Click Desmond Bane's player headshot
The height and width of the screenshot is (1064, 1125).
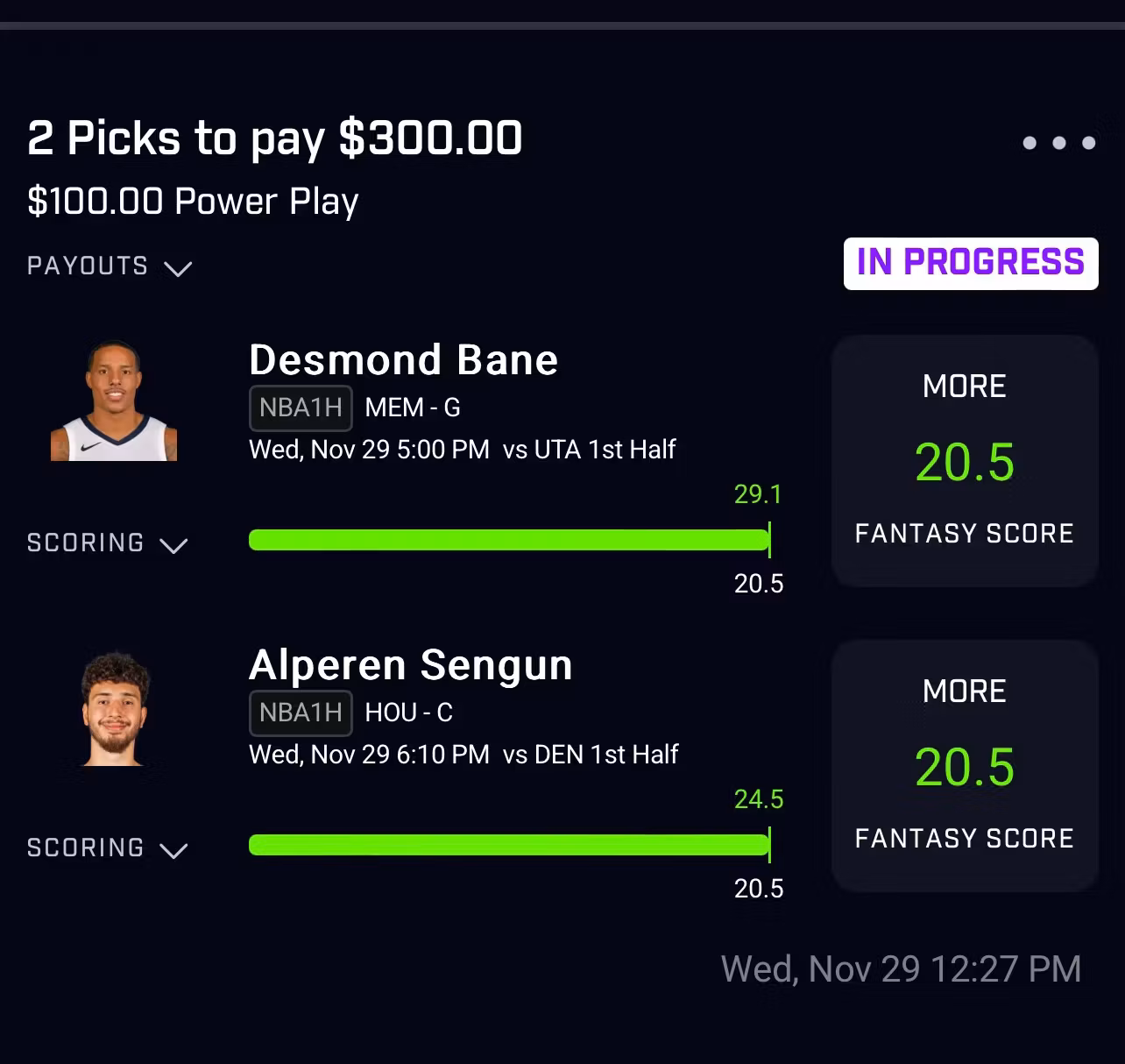114,401
